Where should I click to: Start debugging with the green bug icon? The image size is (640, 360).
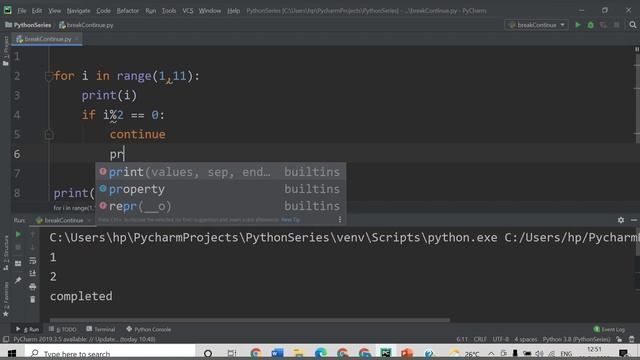tap(591, 25)
